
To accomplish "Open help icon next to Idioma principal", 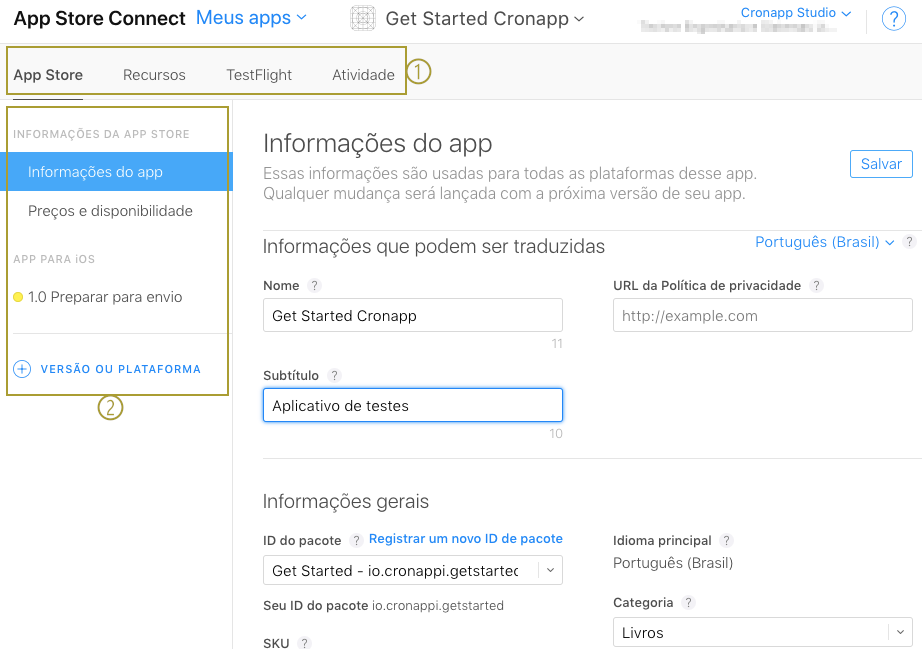I will coord(726,540).
